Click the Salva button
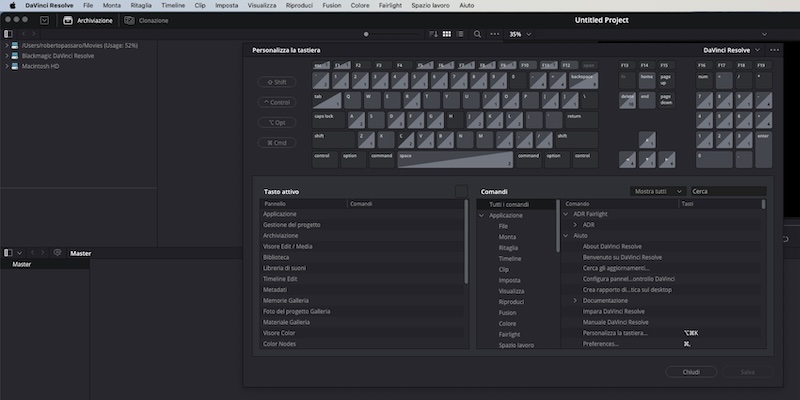 click(747, 372)
